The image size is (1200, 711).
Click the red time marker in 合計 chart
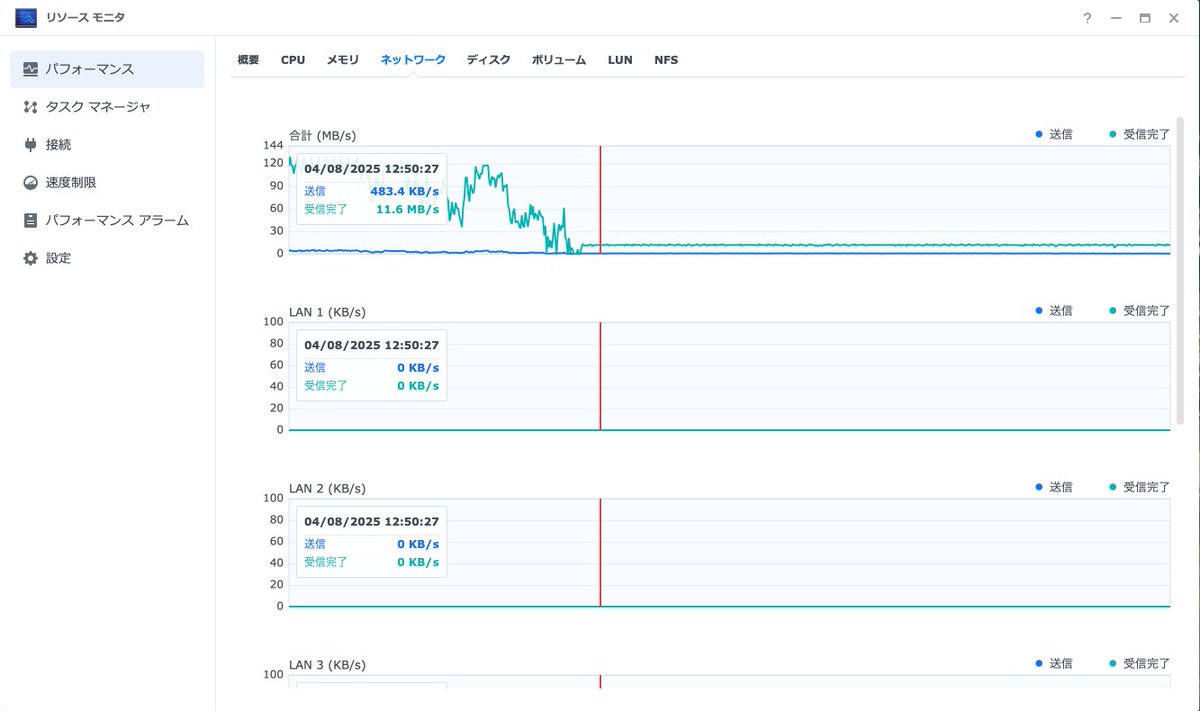coord(600,199)
